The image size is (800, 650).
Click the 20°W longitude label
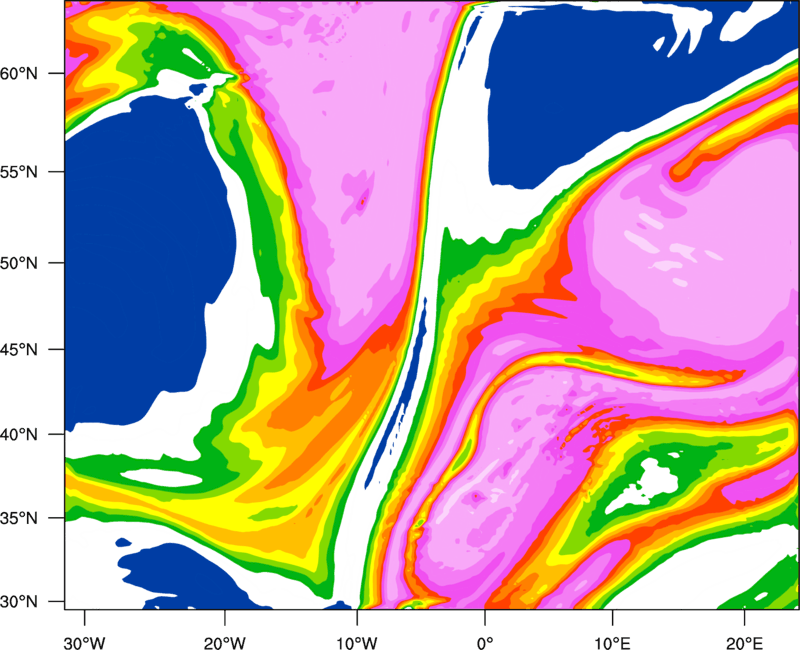(x=225, y=642)
